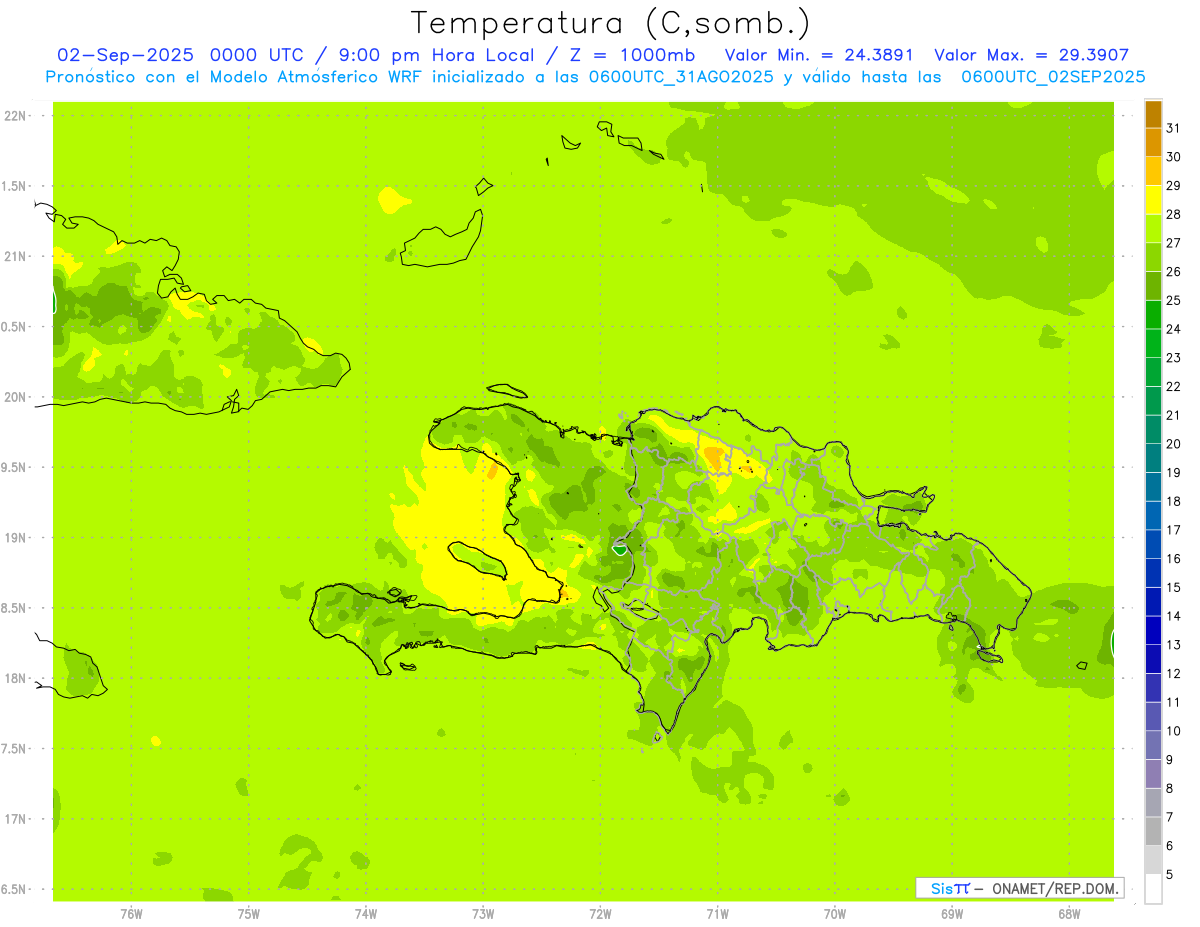Click the '76W' longitude label
Image resolution: width=1200 pixels, height=927 pixels.
131,914
